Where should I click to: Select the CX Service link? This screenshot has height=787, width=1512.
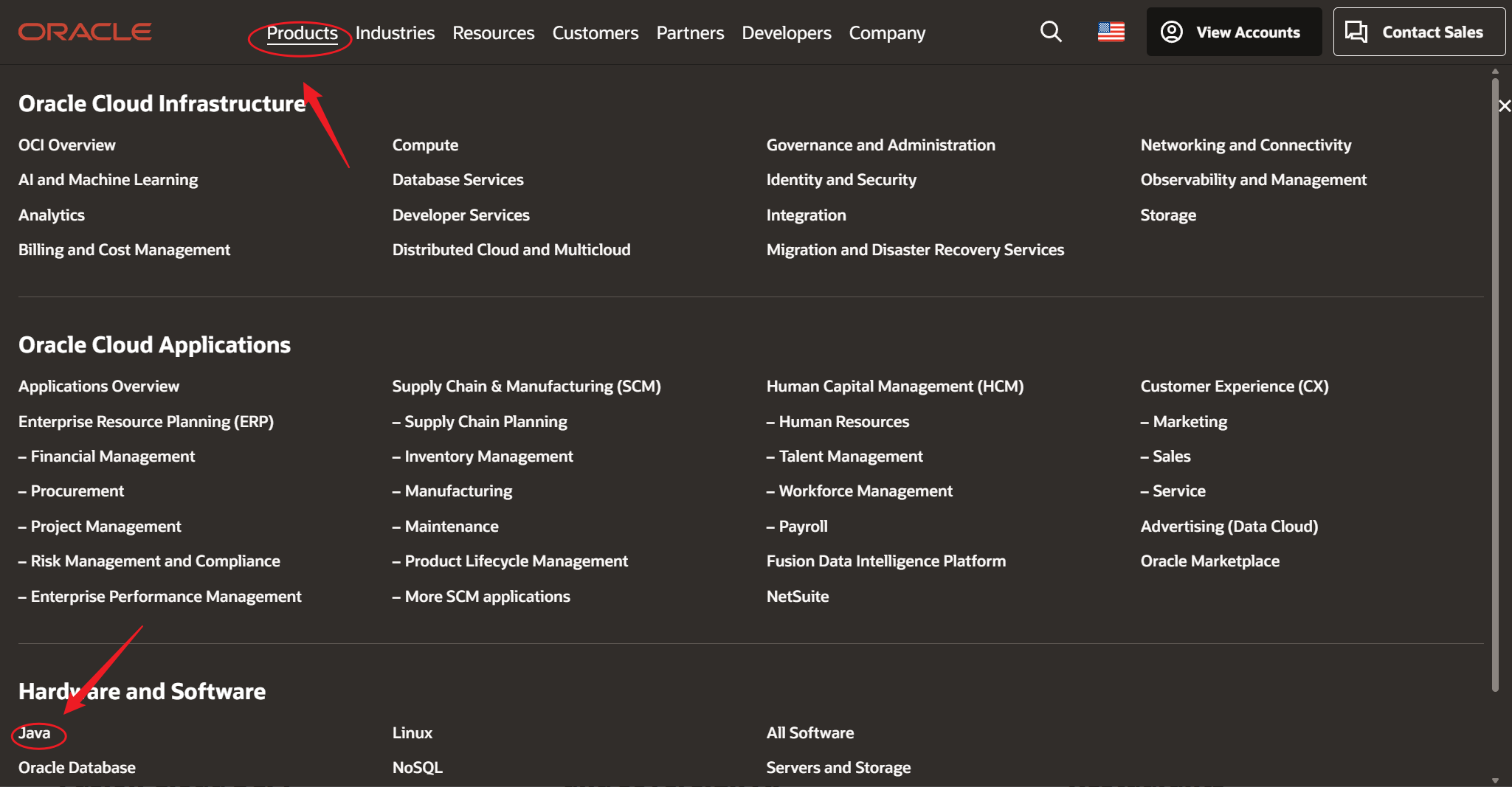1173,491
